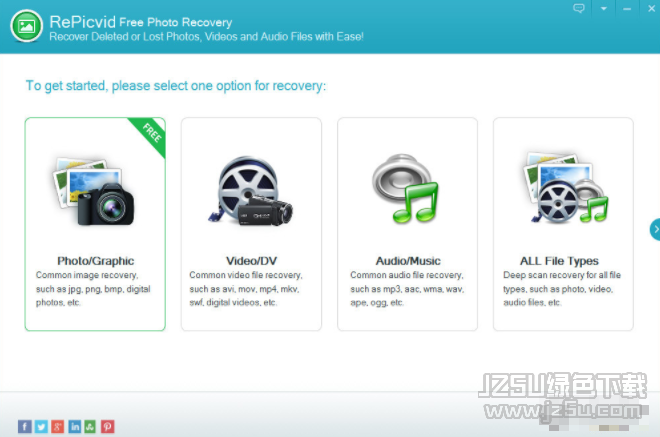The height and width of the screenshot is (437, 660).
Task: Share via the Twitter icon
Action: (x=41, y=426)
